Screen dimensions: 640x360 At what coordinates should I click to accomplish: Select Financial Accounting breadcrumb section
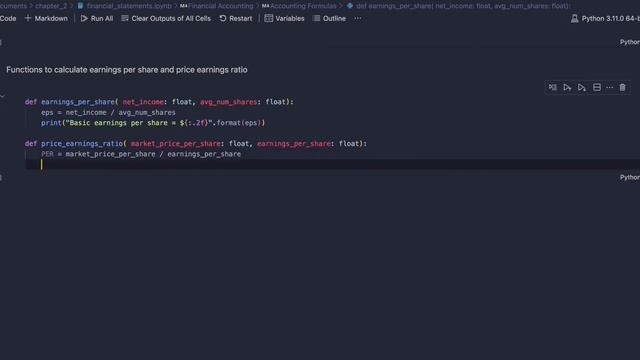point(217,6)
